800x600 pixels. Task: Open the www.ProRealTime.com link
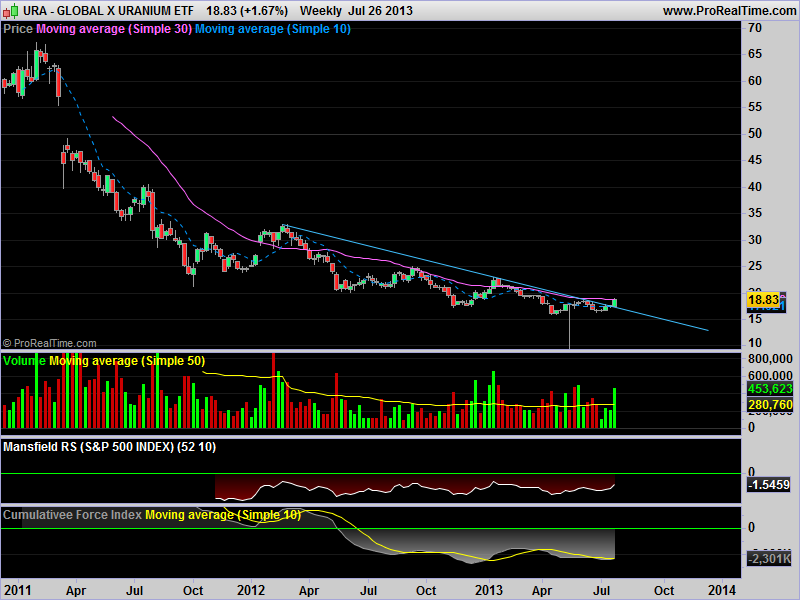click(x=728, y=10)
